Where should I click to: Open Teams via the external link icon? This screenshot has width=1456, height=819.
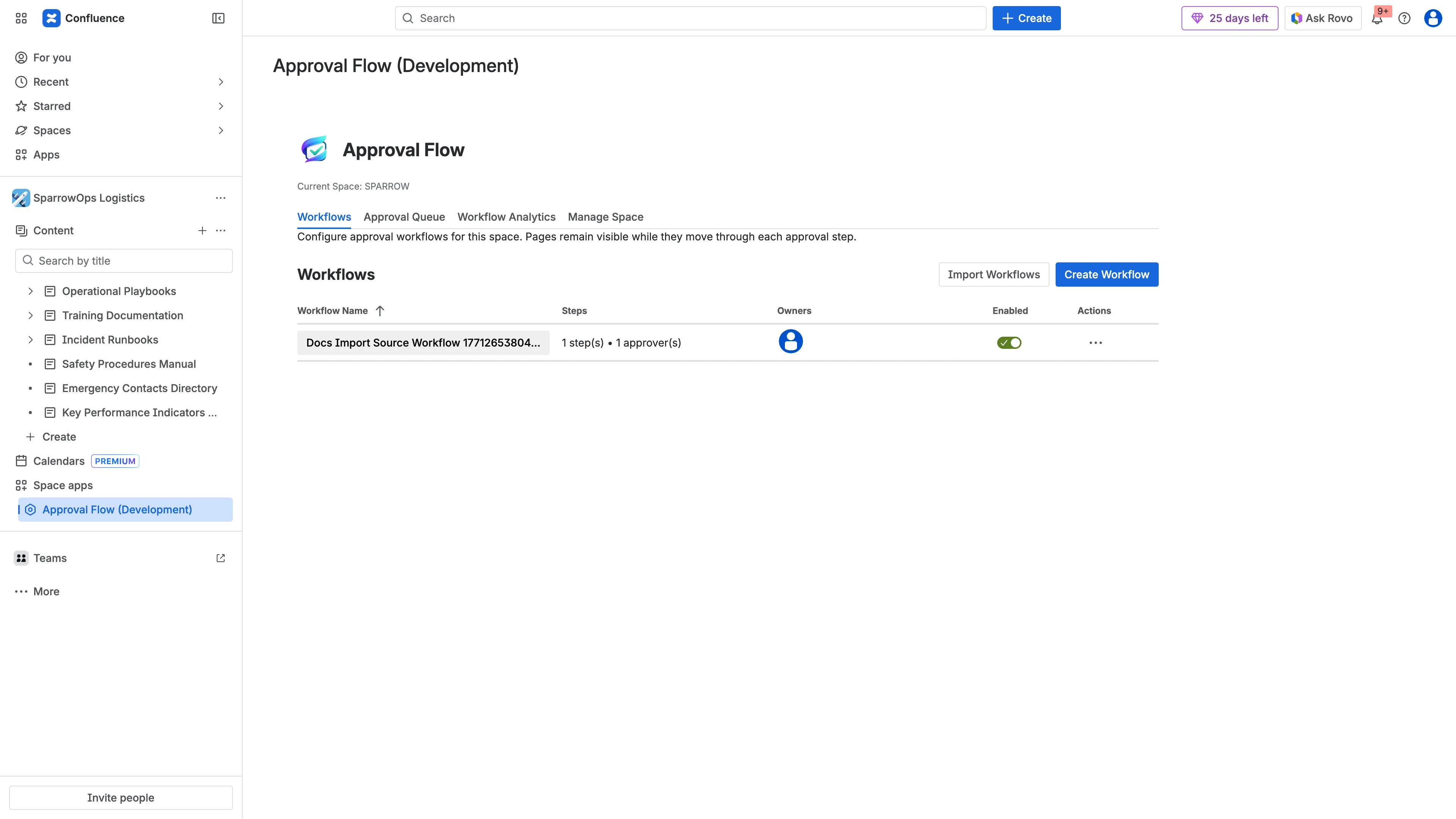(x=220, y=558)
